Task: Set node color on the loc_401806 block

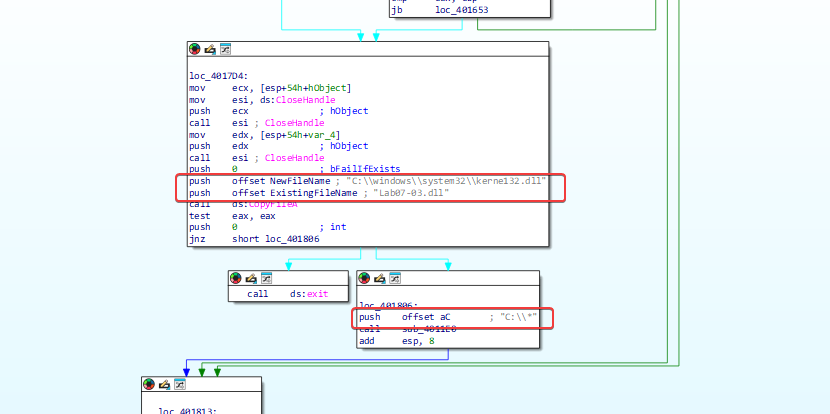Action: click(x=365, y=278)
